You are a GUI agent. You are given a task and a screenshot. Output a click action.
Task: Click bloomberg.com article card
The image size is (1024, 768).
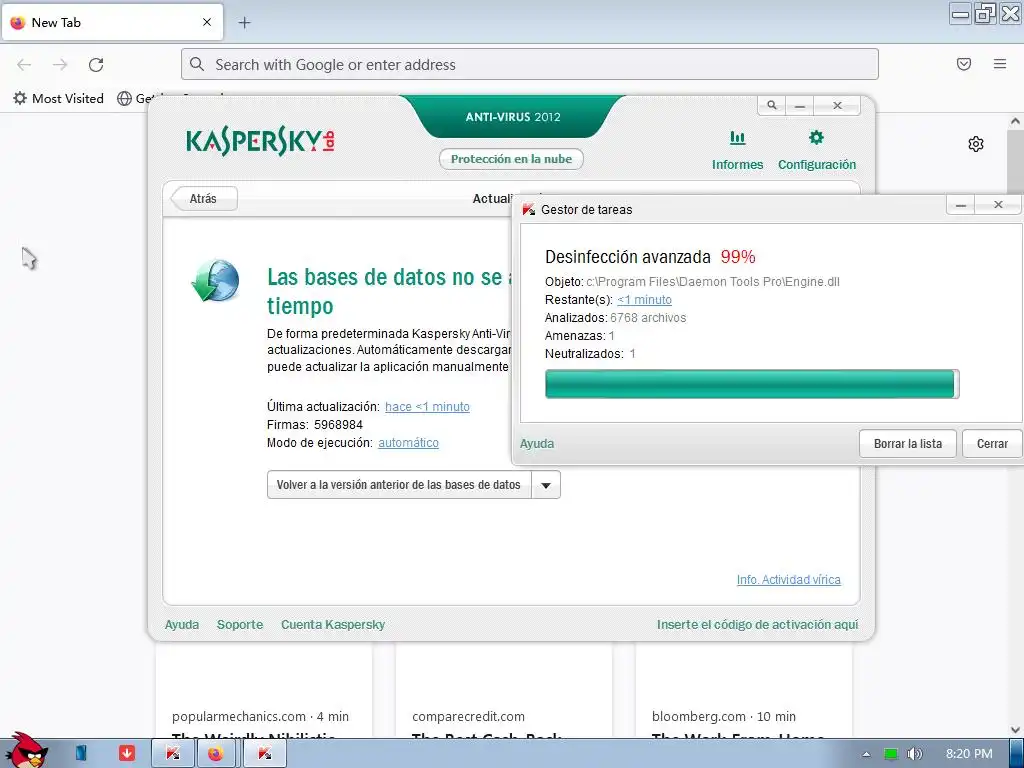coord(744,691)
